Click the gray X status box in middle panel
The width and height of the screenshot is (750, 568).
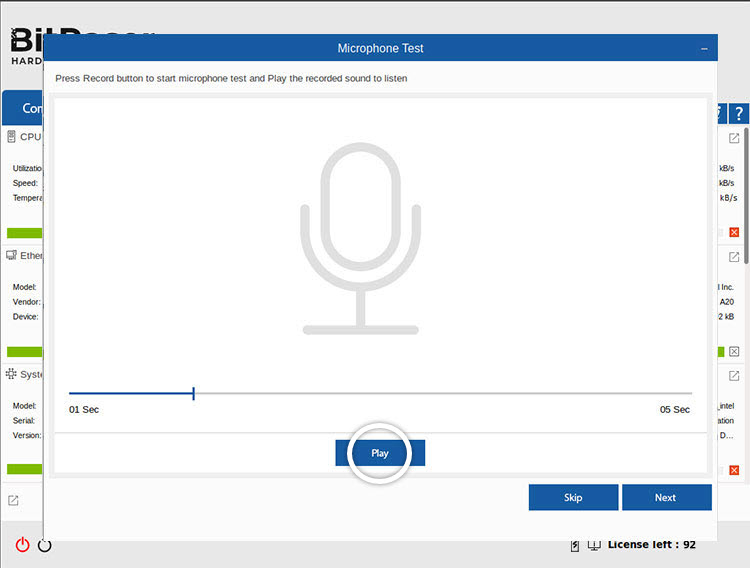click(x=734, y=352)
